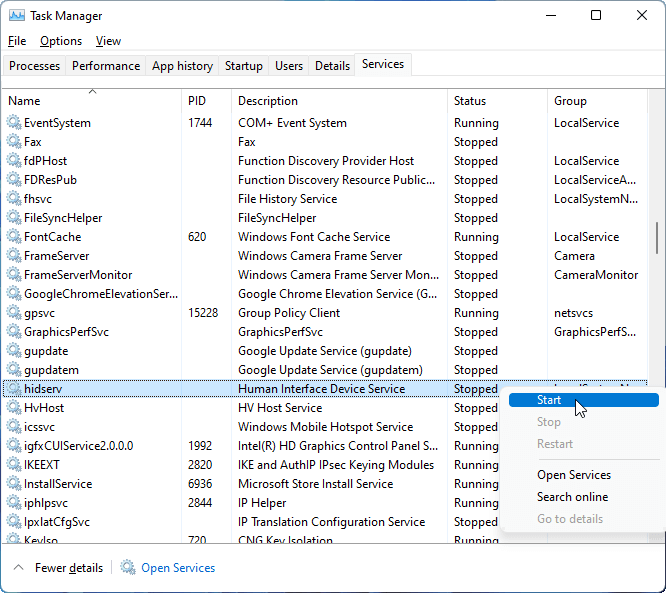This screenshot has height=593, width=666.
Task: Click the vertical scrollbar thumb of services list
Action: pyautogui.click(x=657, y=237)
